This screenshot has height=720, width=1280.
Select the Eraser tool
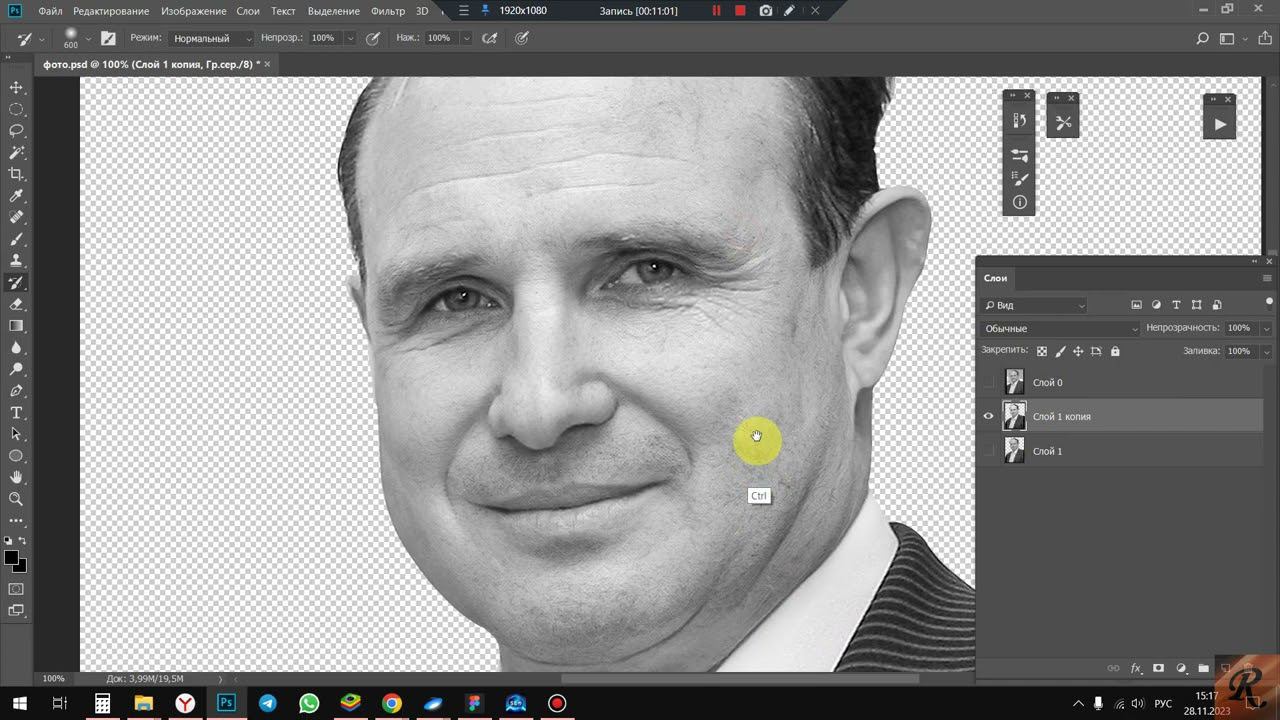(x=16, y=304)
